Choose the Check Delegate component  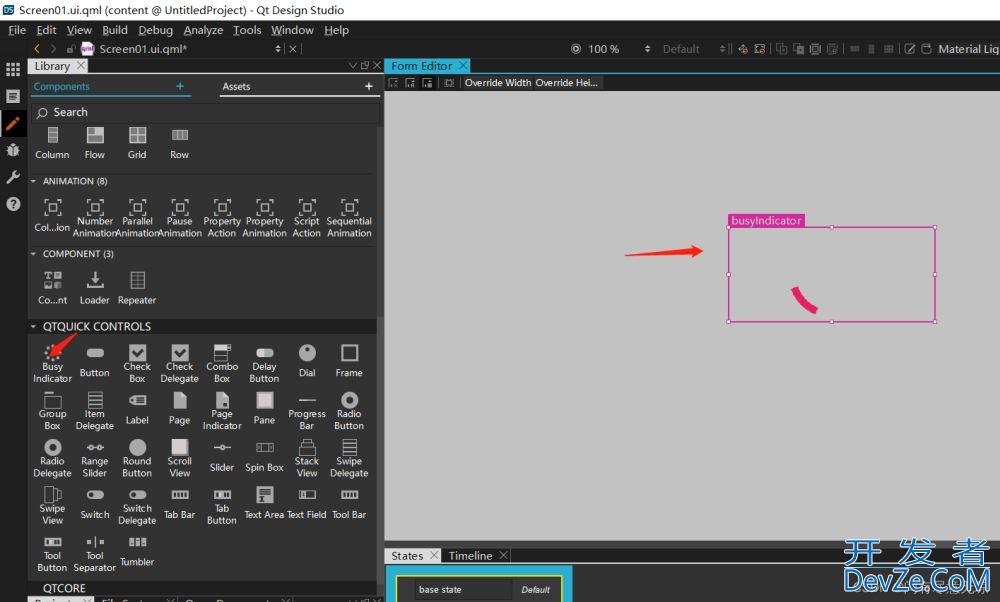coord(180,364)
